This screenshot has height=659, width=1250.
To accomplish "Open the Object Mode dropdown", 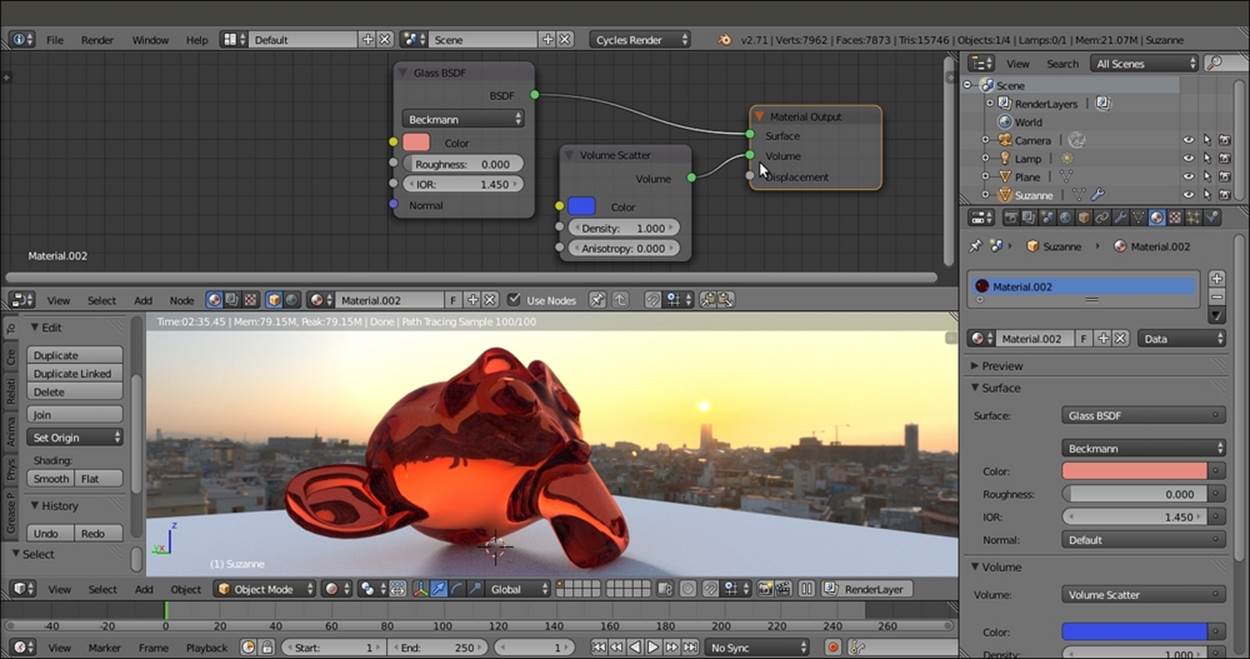I will click(265, 589).
